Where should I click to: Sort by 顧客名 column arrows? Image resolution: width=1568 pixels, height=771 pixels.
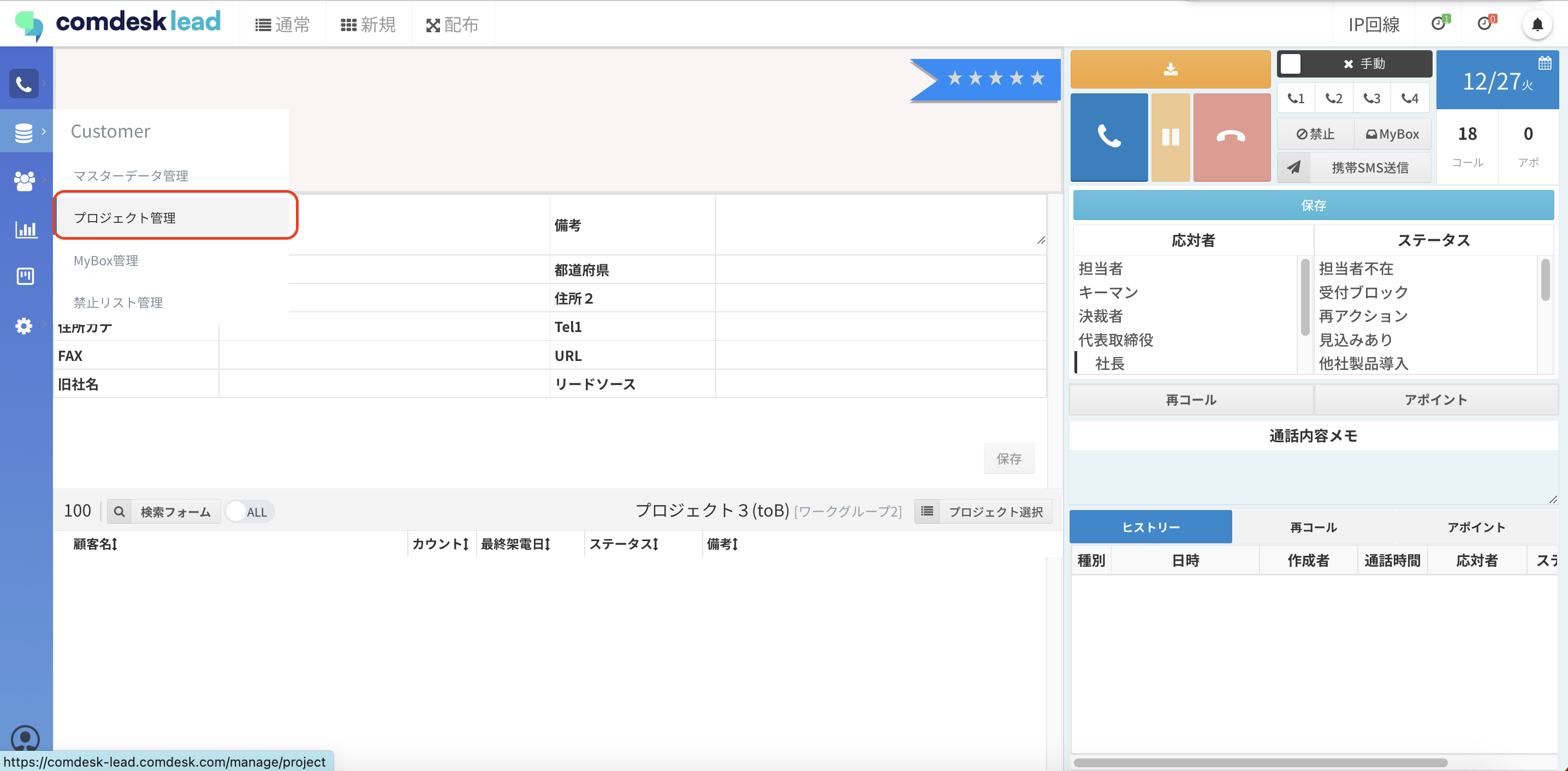coord(115,544)
